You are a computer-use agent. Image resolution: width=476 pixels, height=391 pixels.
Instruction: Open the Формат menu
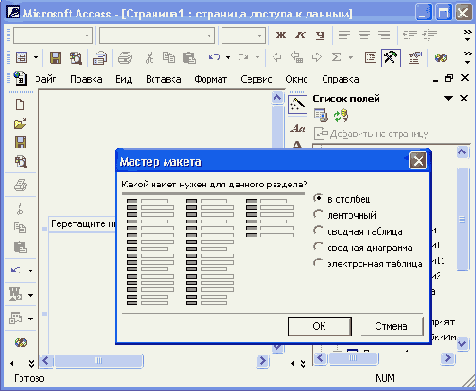coord(211,79)
